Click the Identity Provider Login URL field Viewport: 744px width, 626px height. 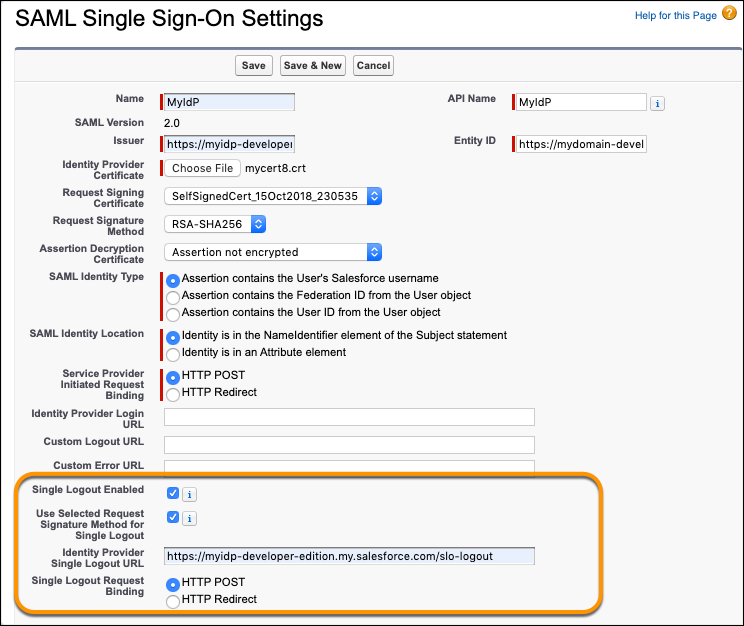click(349, 417)
